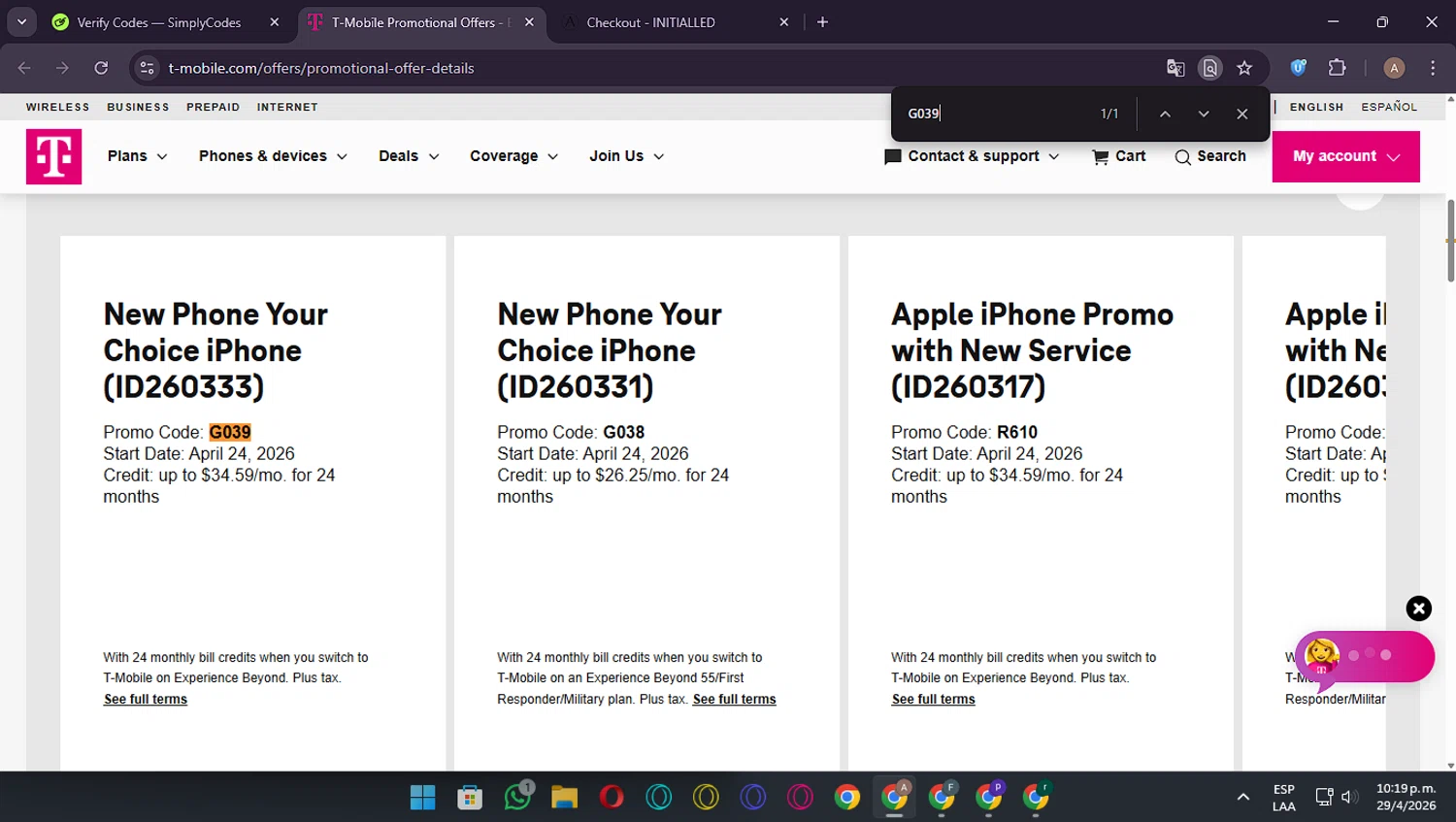Screen dimensions: 1456x822
Task: Open the tab search chevron in Chrome
Action: coord(21,21)
